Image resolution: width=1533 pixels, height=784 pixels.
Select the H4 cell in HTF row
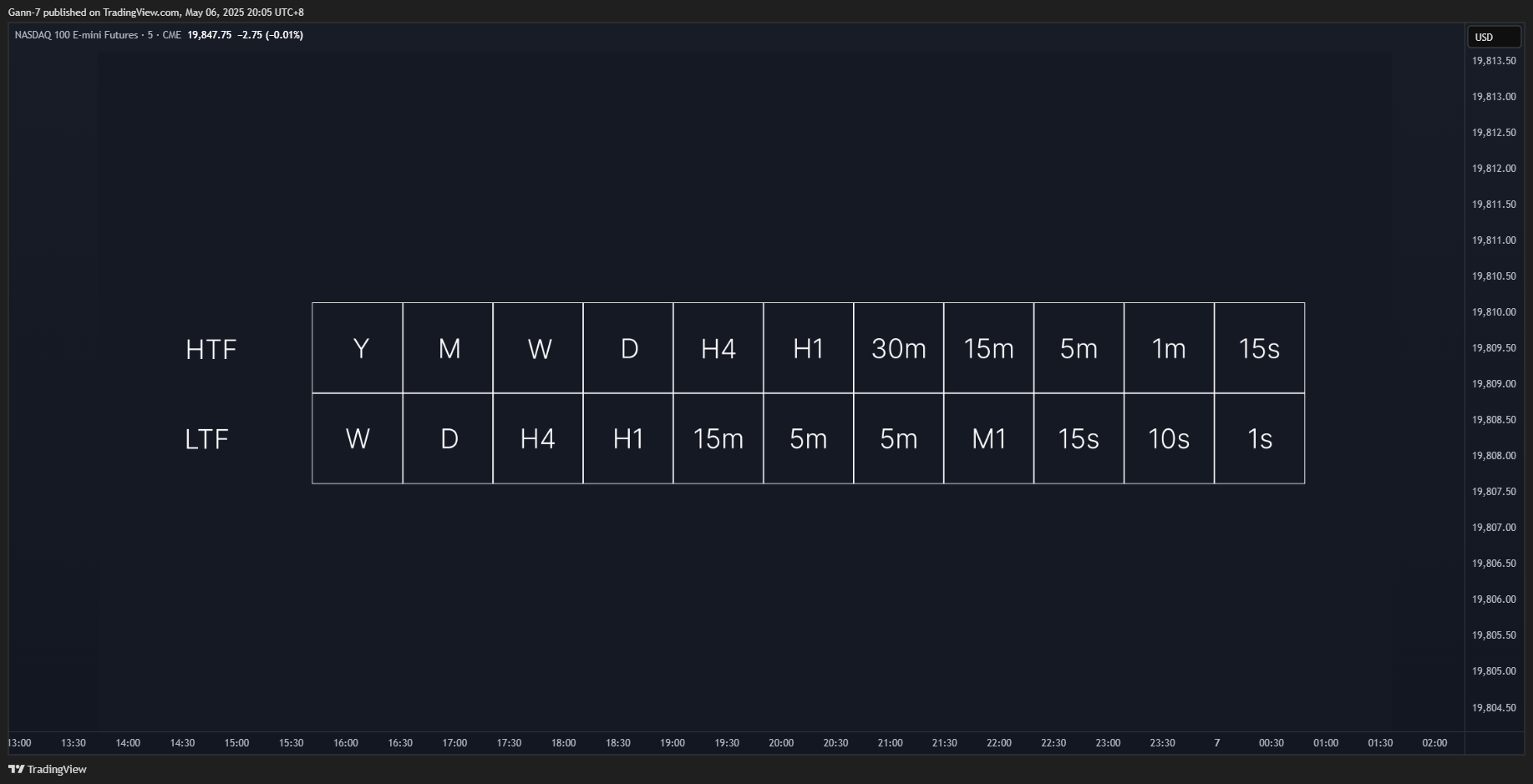718,348
